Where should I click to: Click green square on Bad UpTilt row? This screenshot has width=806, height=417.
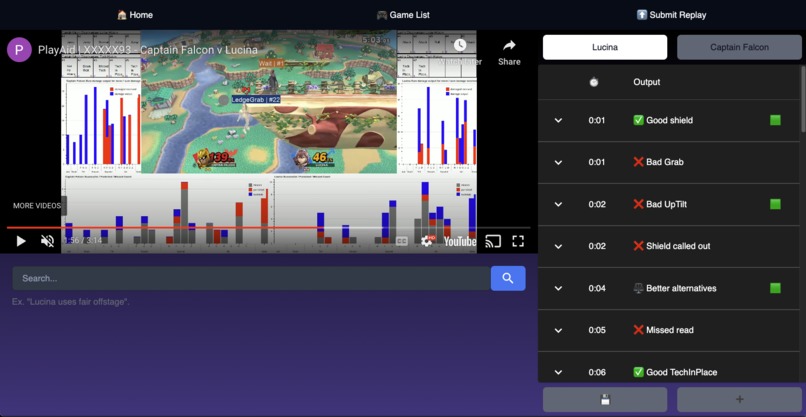pyautogui.click(x=775, y=204)
